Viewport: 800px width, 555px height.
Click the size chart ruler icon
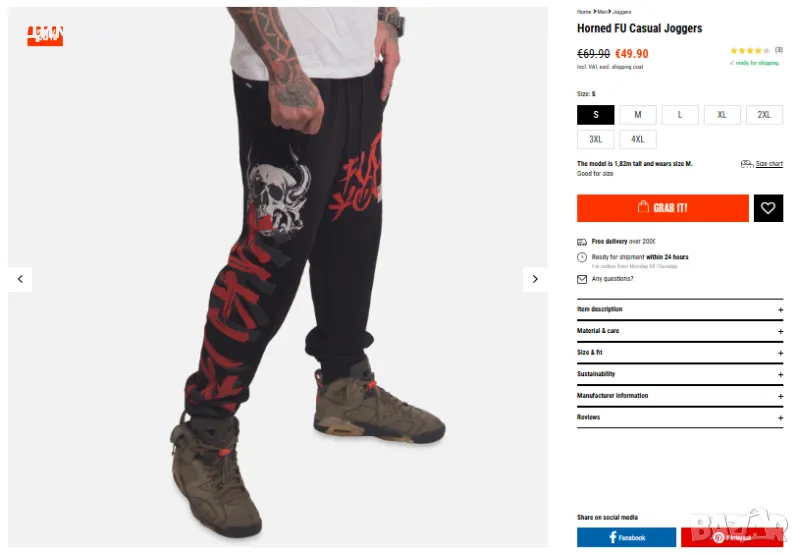(x=746, y=164)
